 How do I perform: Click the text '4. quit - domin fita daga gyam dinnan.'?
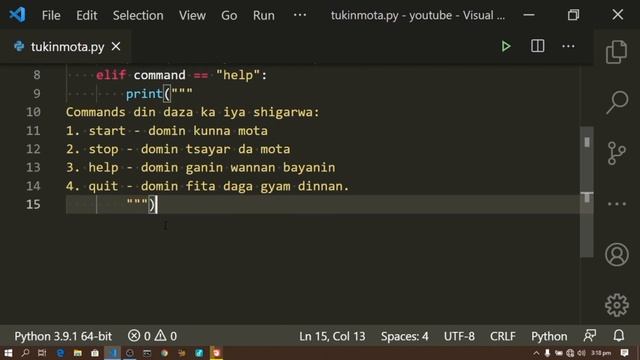click(x=208, y=186)
